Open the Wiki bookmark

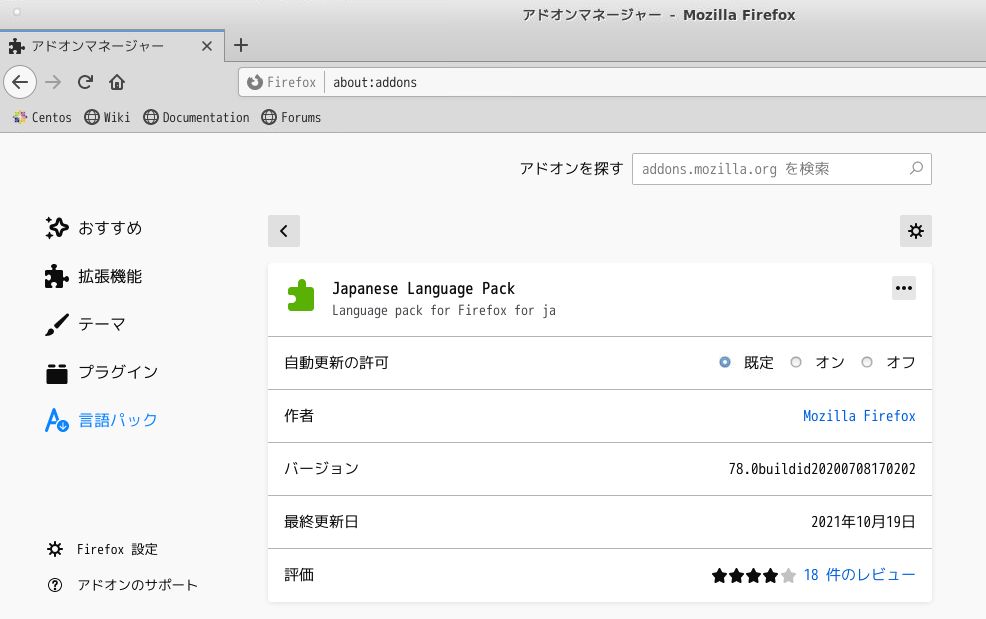(x=108, y=118)
